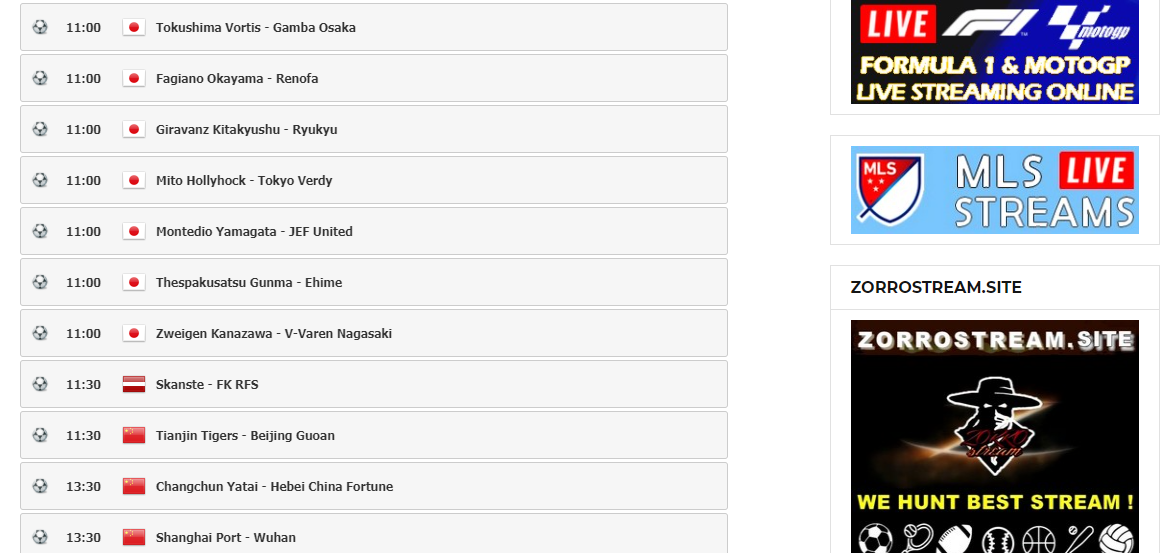Click the China flag beside Changchun Yatai
Image resolution: width=1166 pixels, height=553 pixels.
tap(134, 486)
